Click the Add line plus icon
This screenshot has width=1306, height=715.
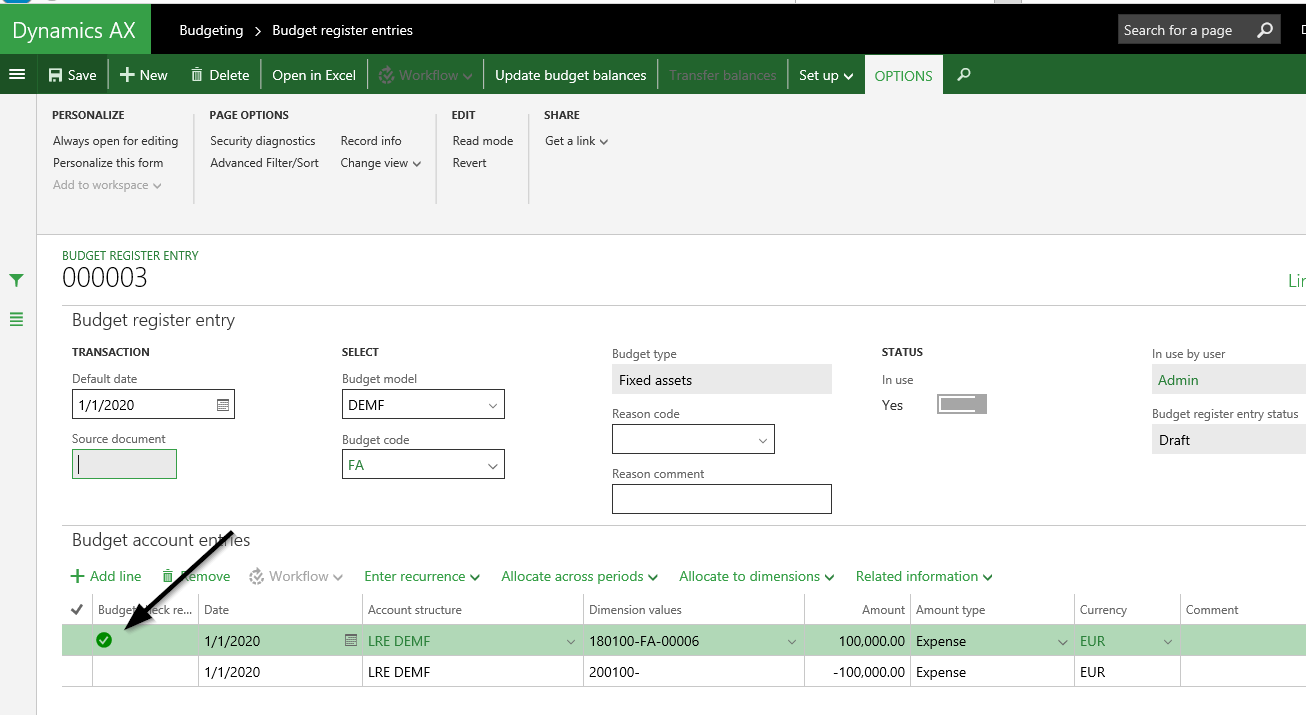tap(78, 576)
